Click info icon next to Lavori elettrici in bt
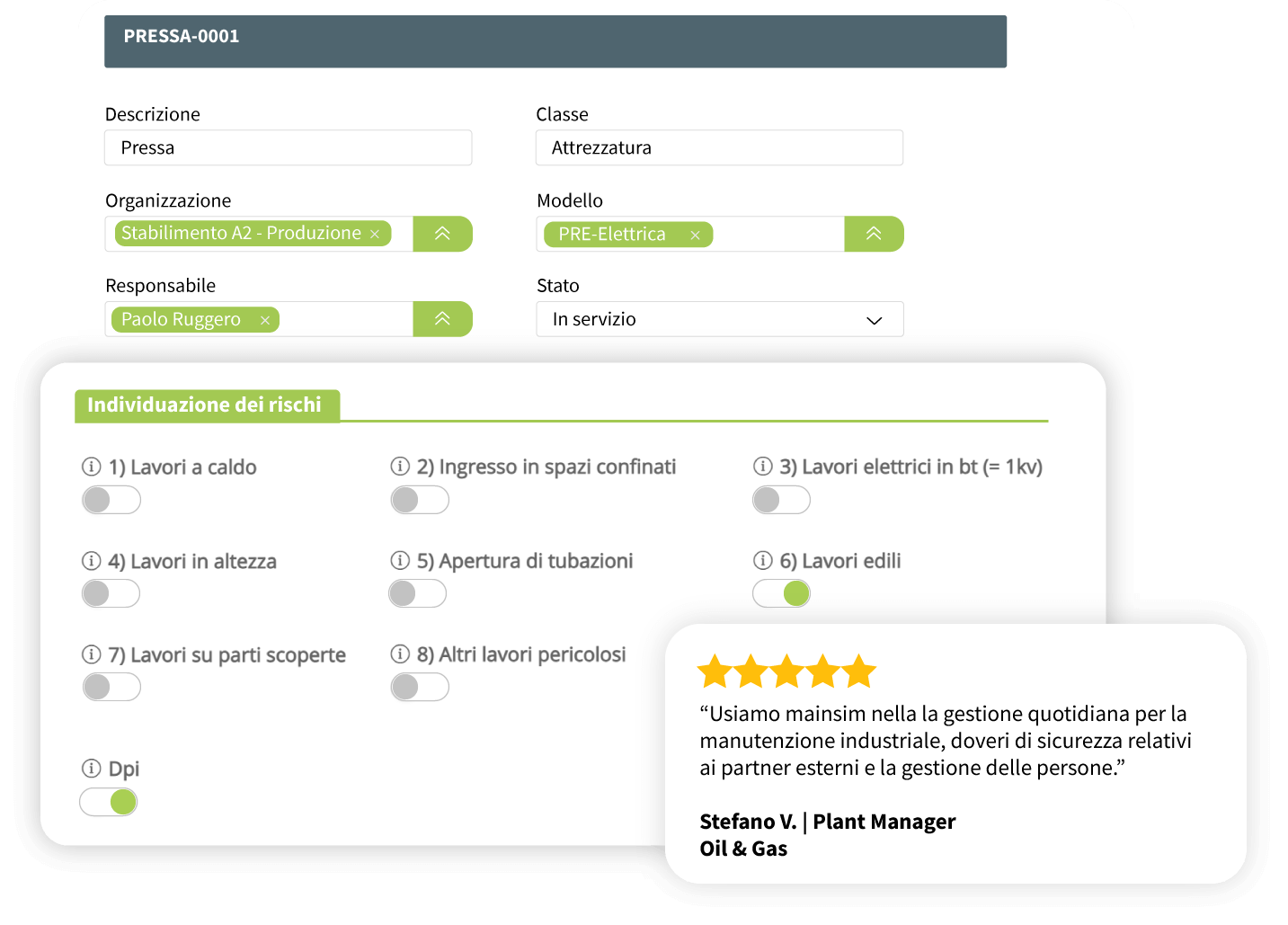 click(x=763, y=466)
